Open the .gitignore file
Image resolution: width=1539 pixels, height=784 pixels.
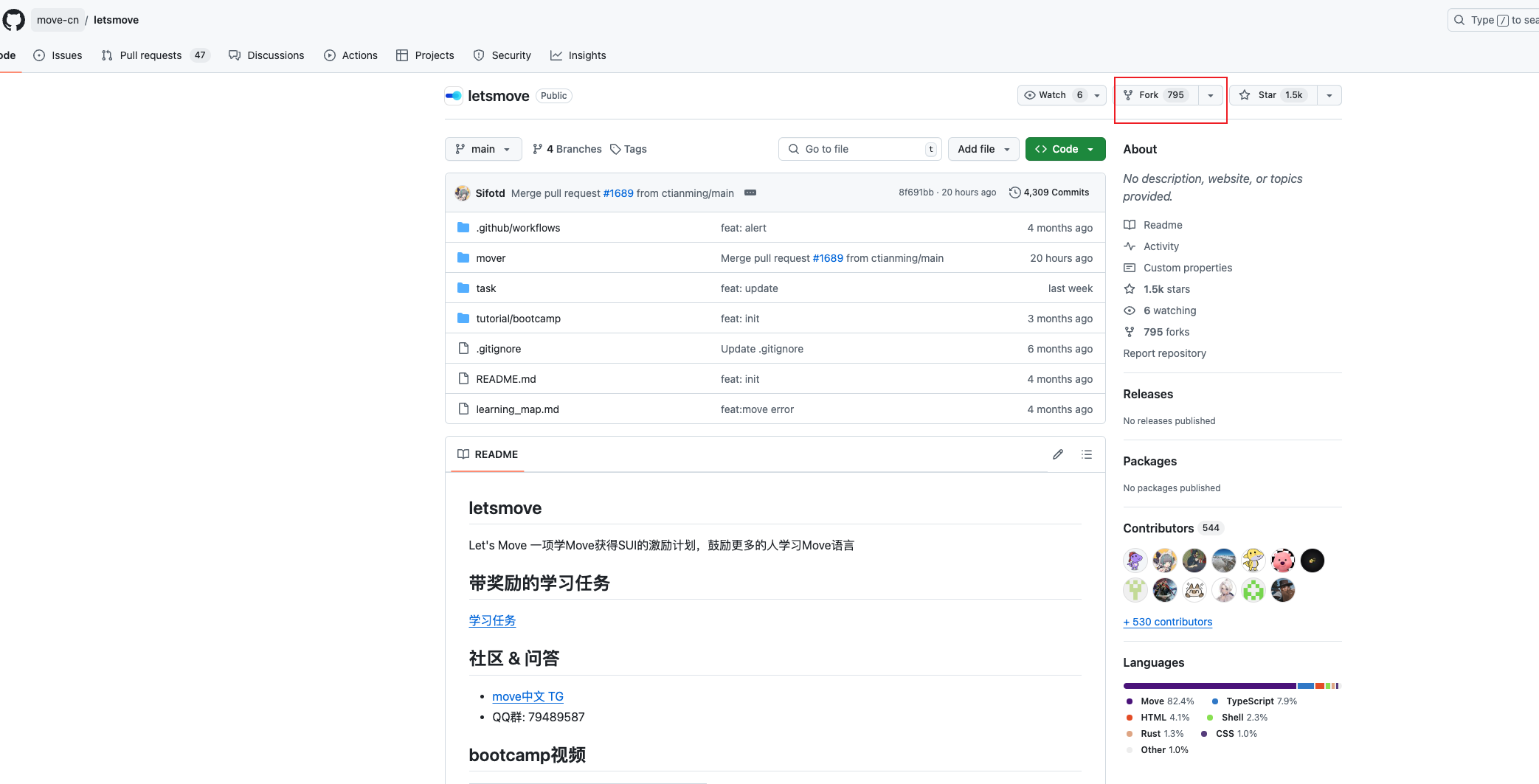coord(499,349)
